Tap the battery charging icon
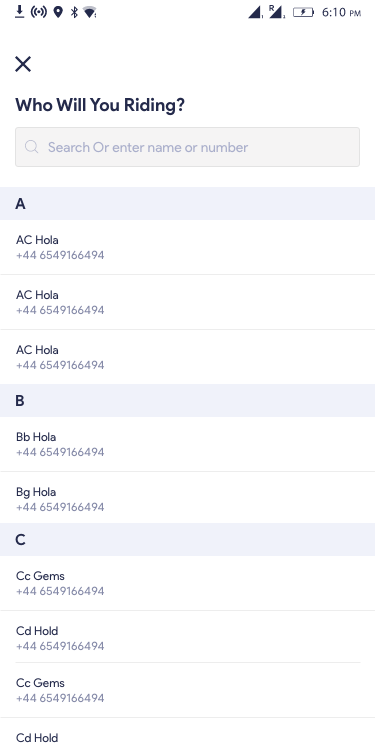 [303, 12]
